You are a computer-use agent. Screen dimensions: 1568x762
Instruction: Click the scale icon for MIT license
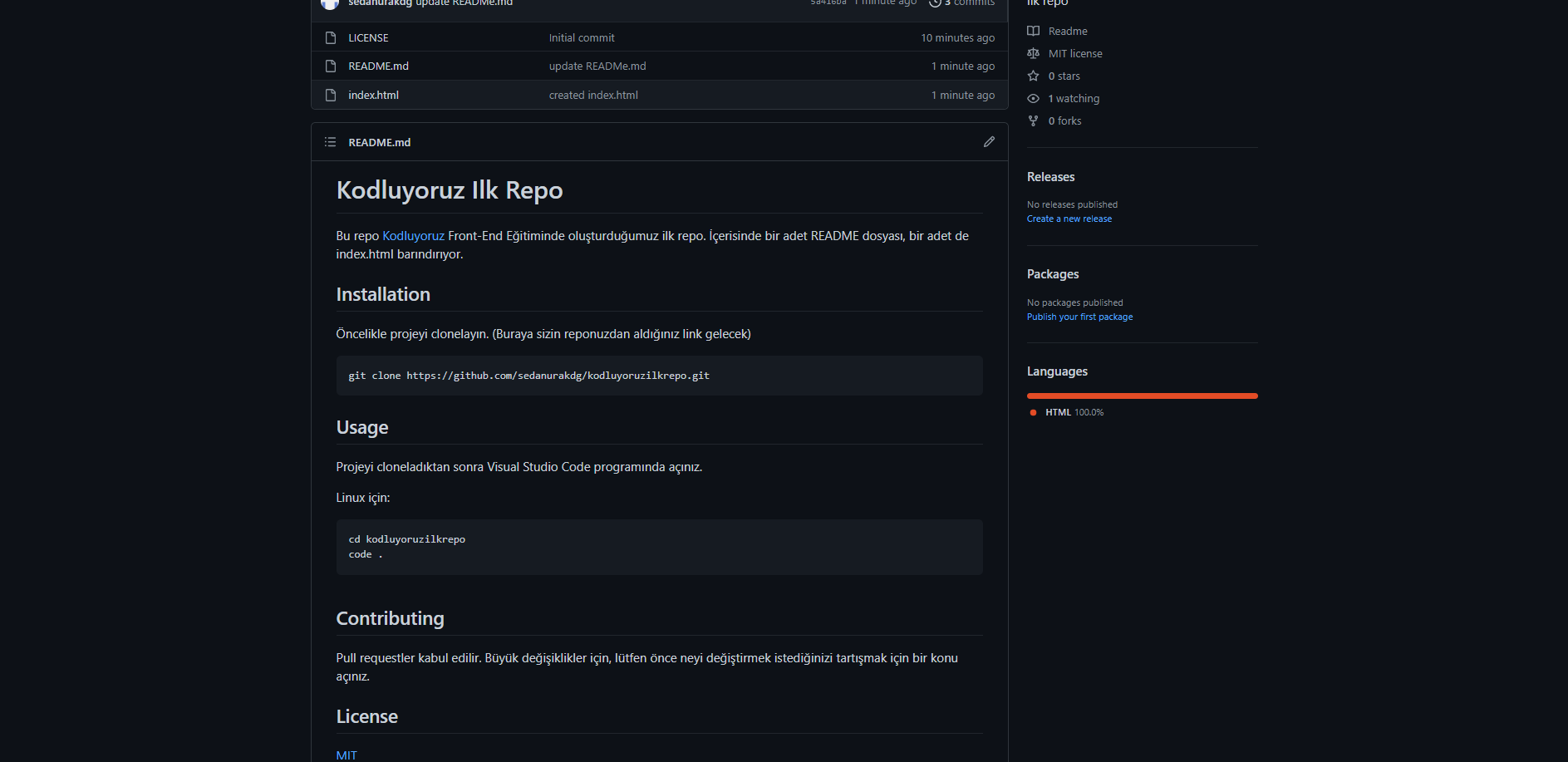pyautogui.click(x=1033, y=54)
